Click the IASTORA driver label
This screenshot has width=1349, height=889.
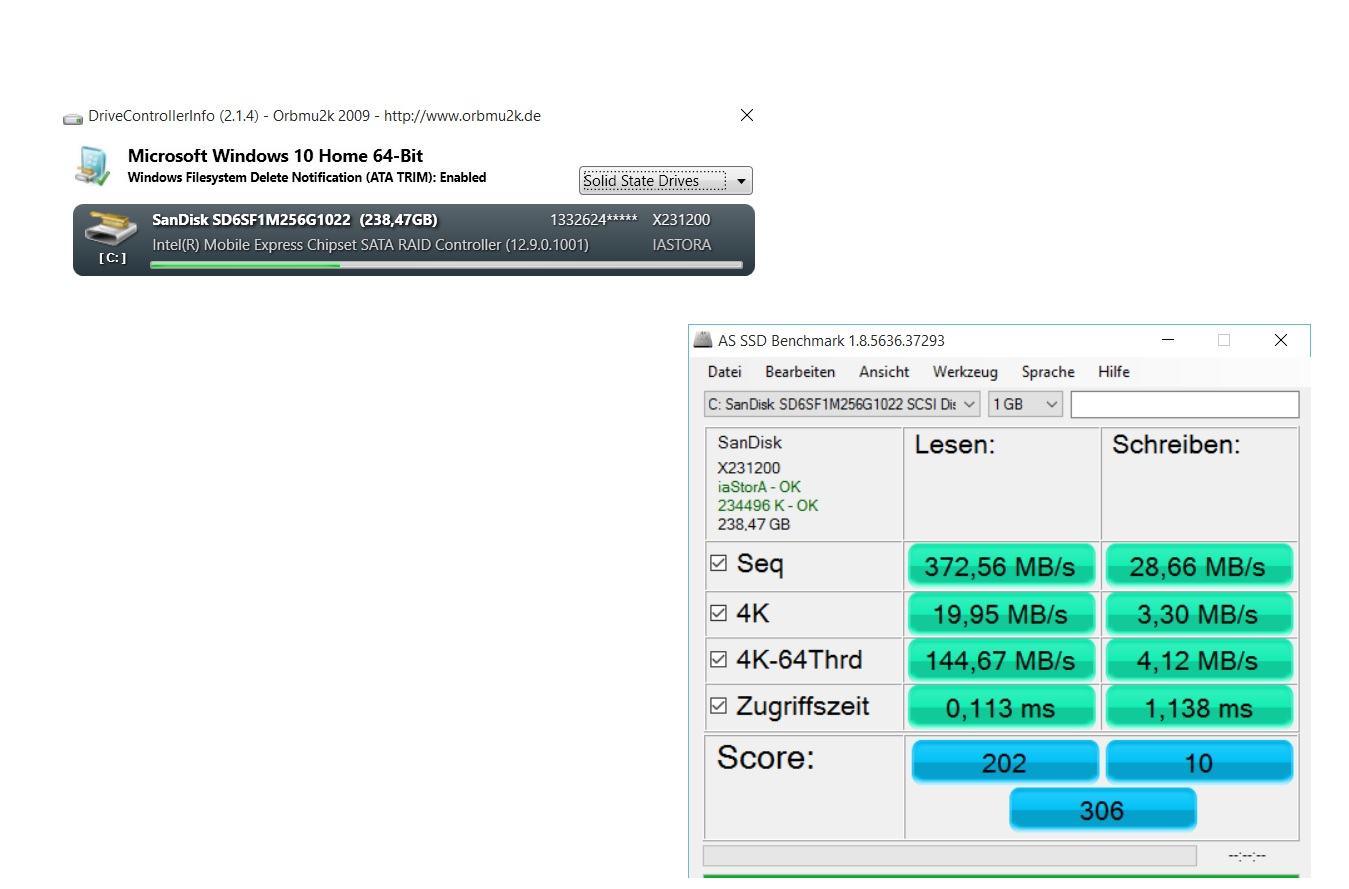[x=681, y=245]
